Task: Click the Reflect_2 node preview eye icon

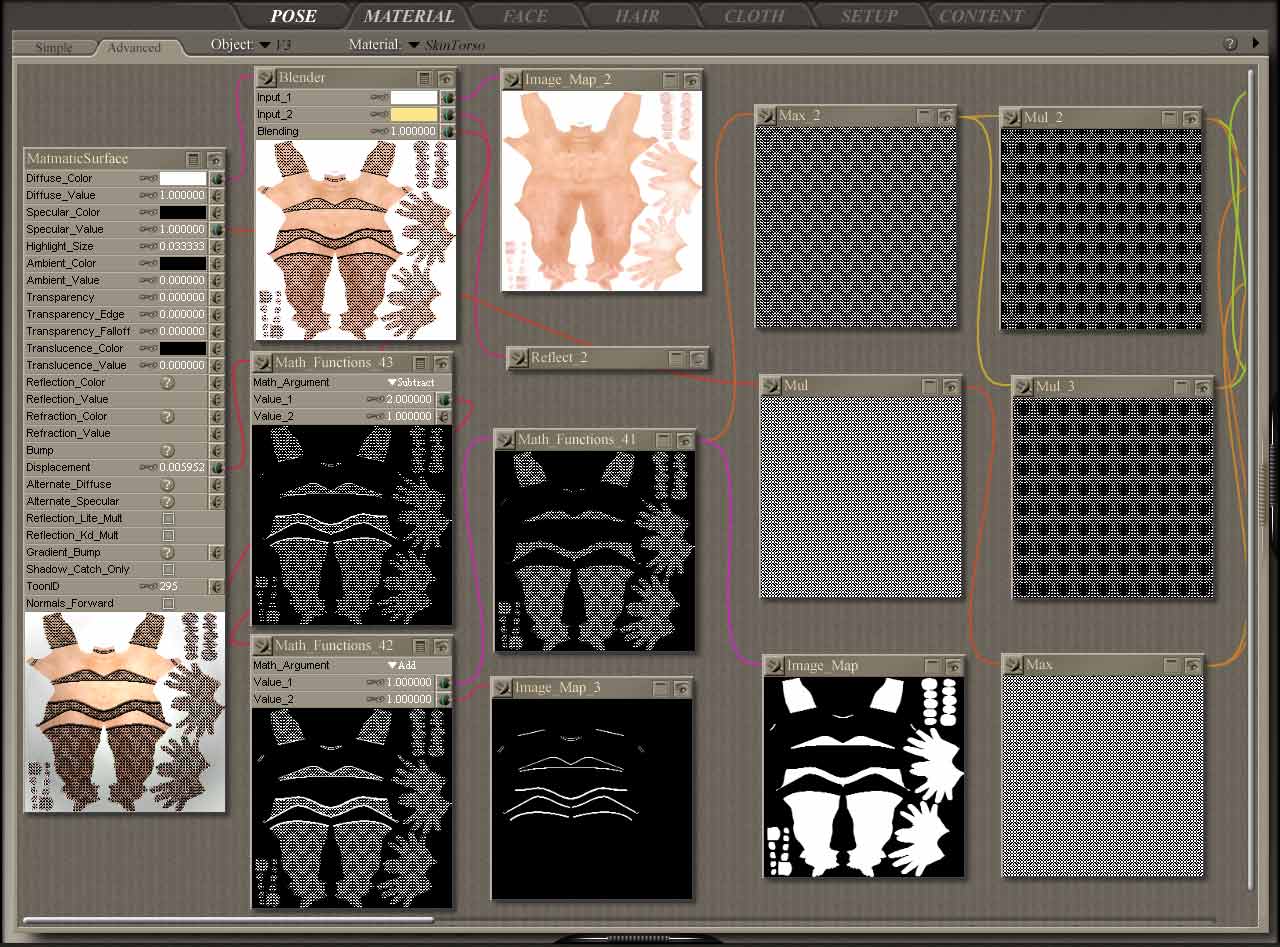Action: click(697, 358)
